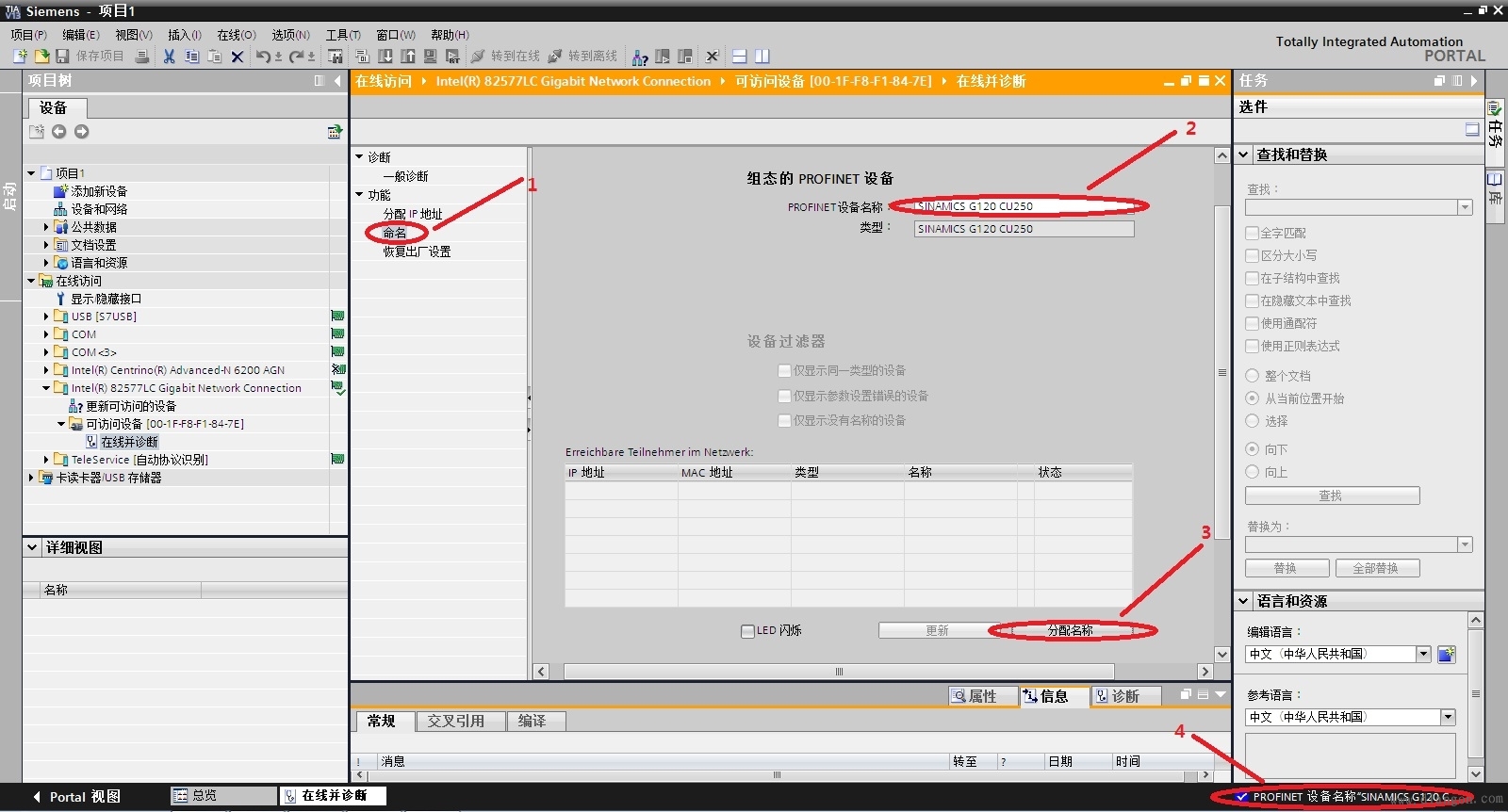
Task: Open the 工具(T) tools menu
Action: [x=343, y=35]
